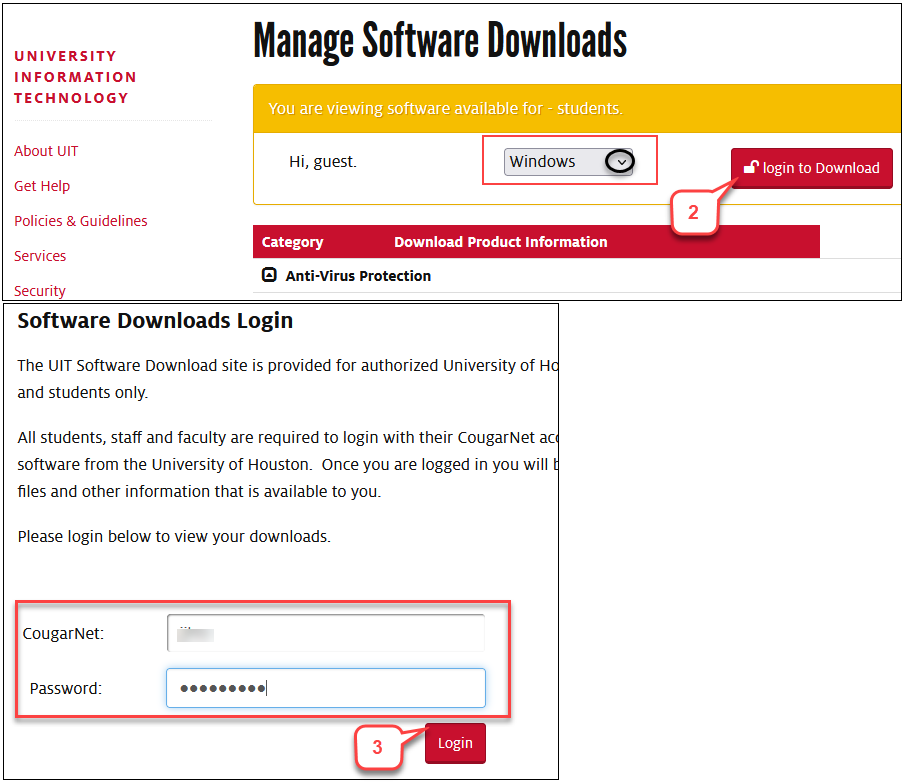
Task: Visit the Get Help page
Action: [42, 186]
